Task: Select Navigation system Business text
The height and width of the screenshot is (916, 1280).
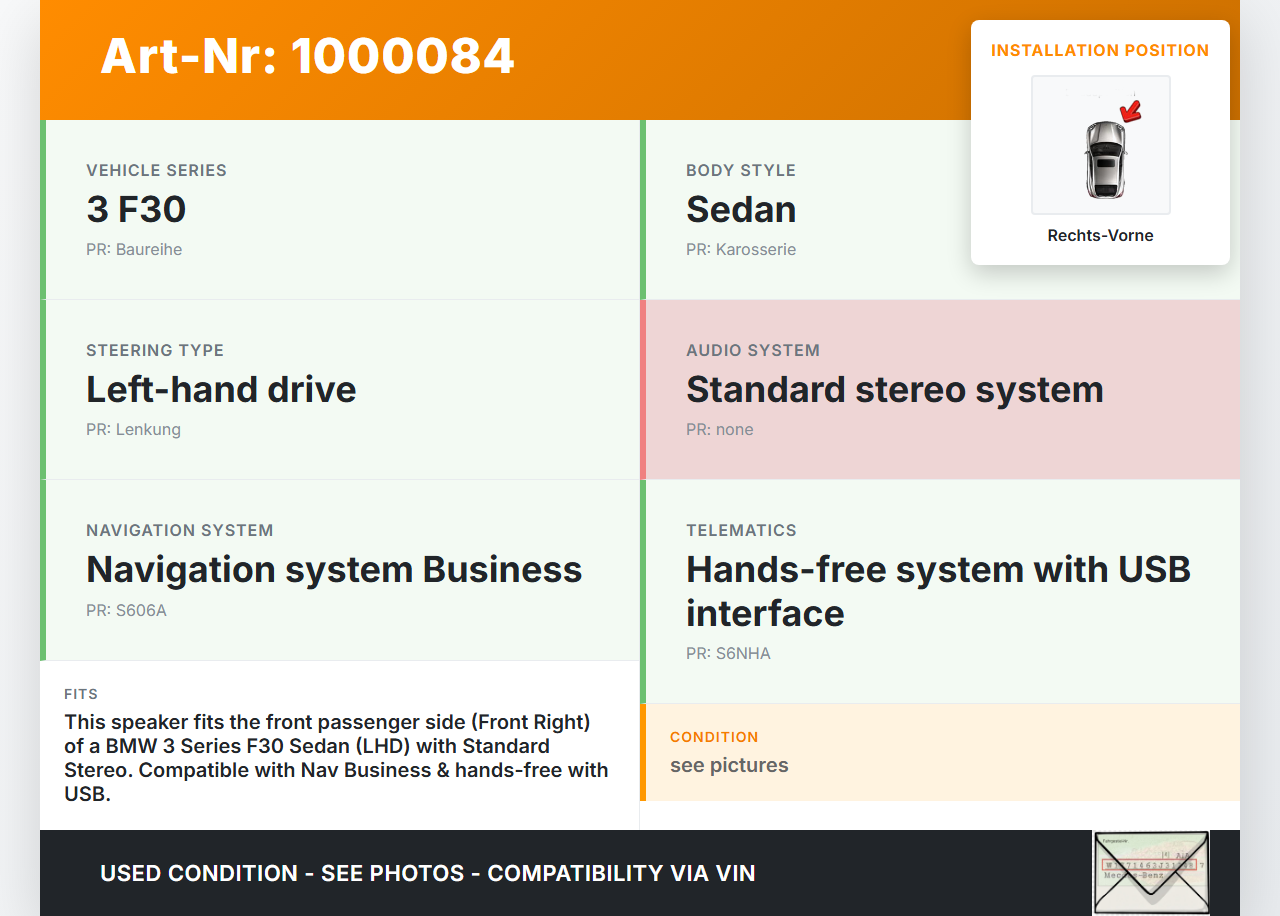Action: pyautogui.click(x=334, y=570)
